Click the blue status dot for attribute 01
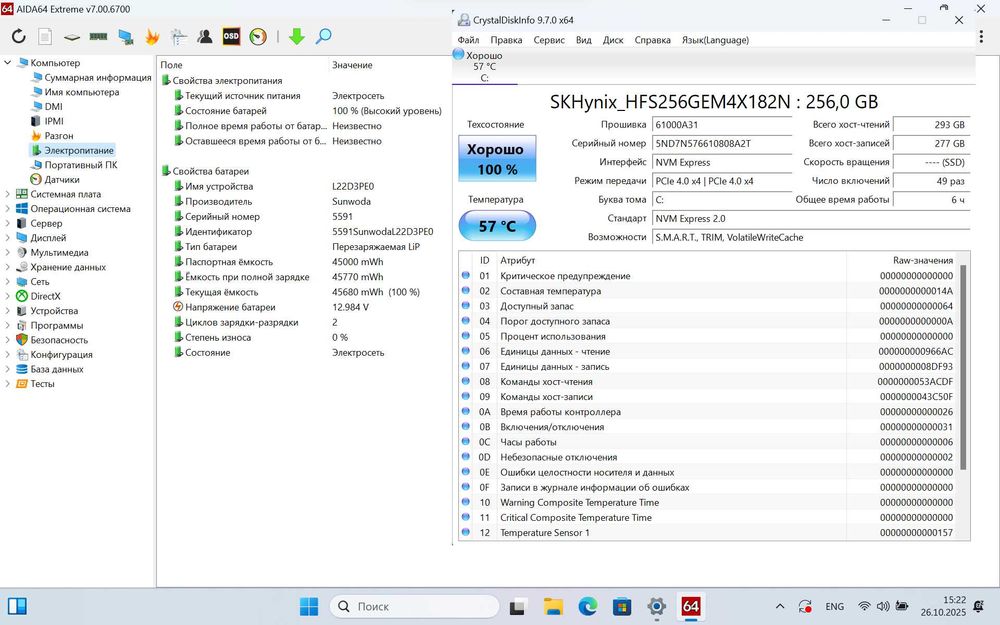1000x625 pixels. pos(466,276)
